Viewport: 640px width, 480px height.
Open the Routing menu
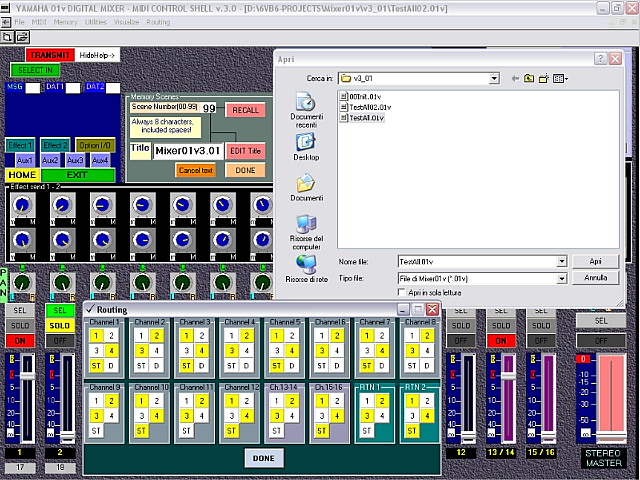coord(158,22)
